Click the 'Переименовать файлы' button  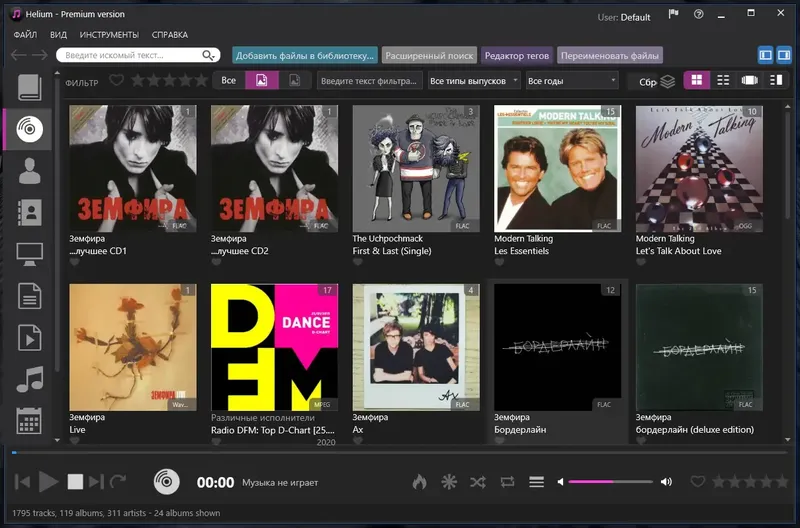pos(610,56)
